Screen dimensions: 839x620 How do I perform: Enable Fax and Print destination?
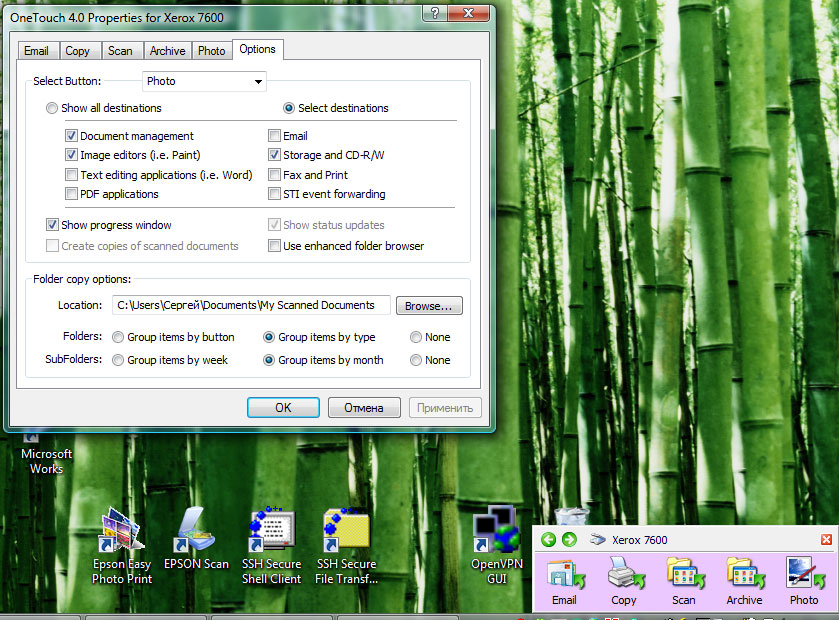pyautogui.click(x=274, y=175)
